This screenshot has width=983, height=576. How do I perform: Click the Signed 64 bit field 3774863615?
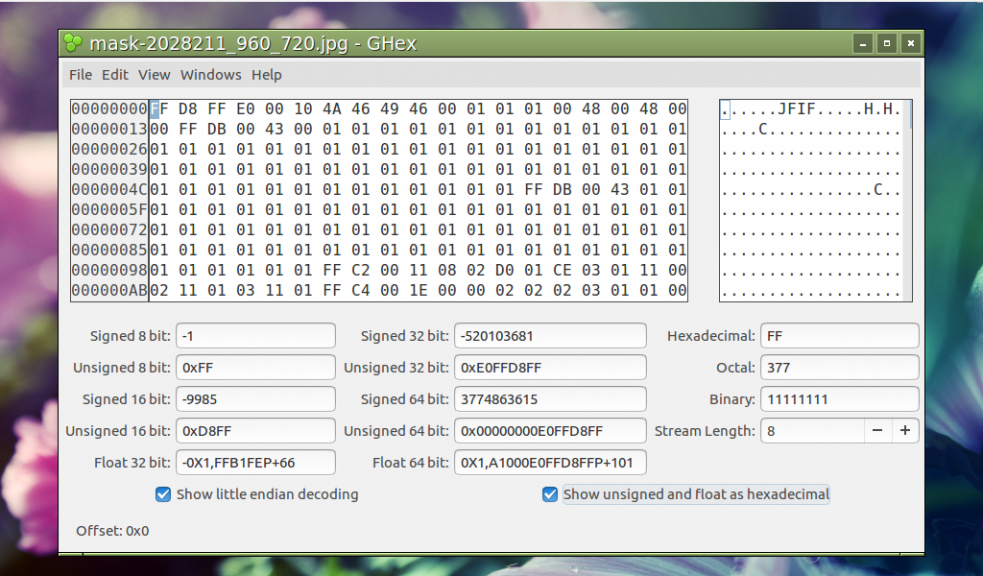550,399
